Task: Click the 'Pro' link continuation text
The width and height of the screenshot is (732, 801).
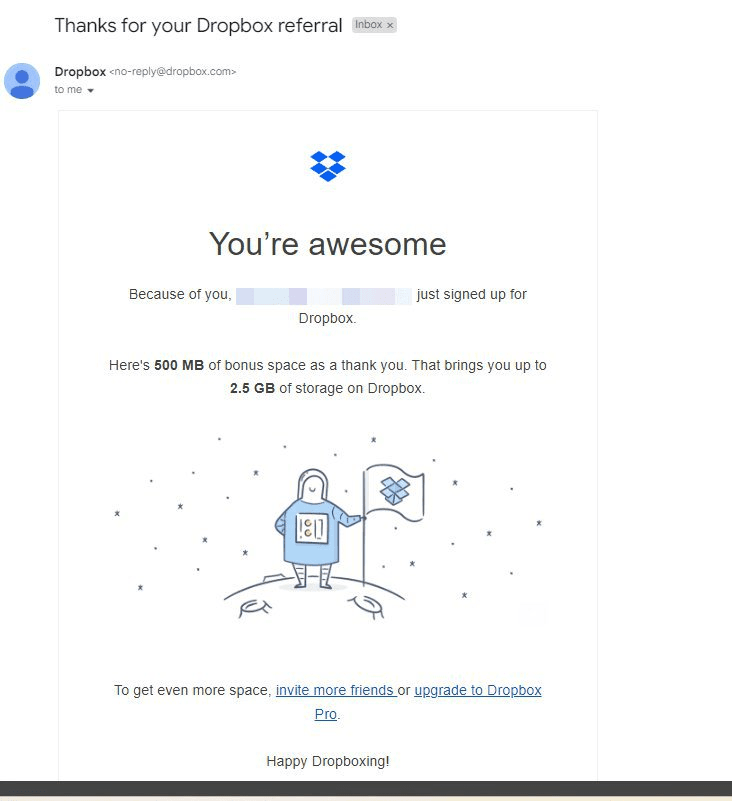Action: tap(326, 714)
